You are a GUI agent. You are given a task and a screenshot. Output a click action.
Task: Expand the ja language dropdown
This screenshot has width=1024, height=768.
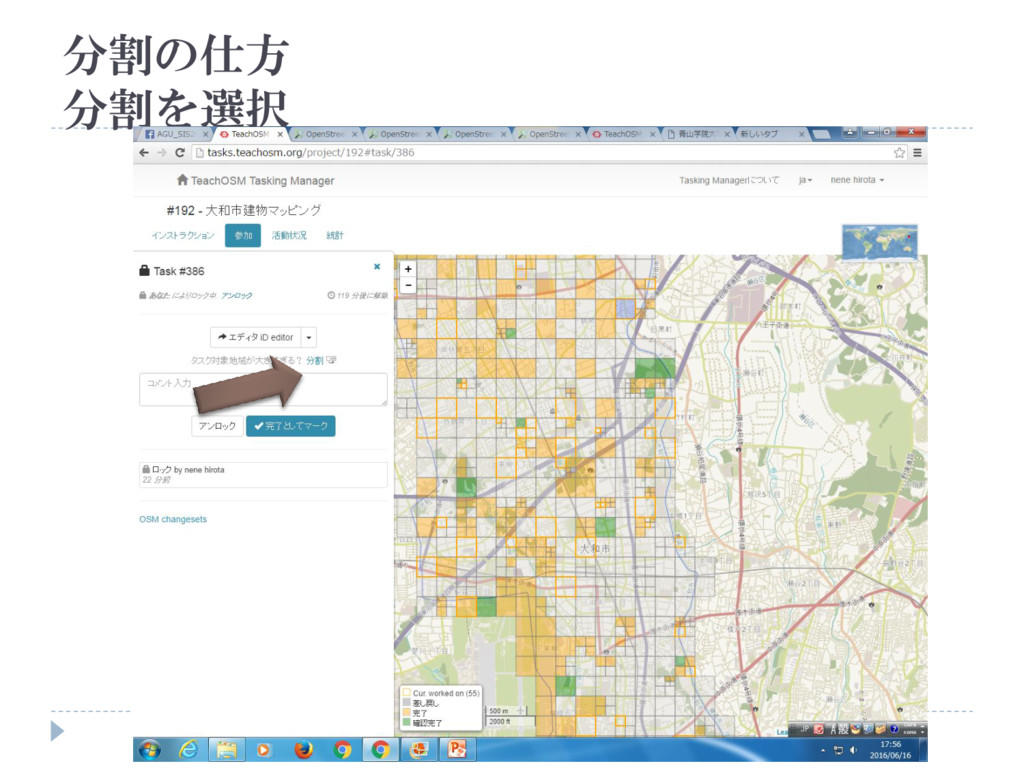(x=805, y=180)
